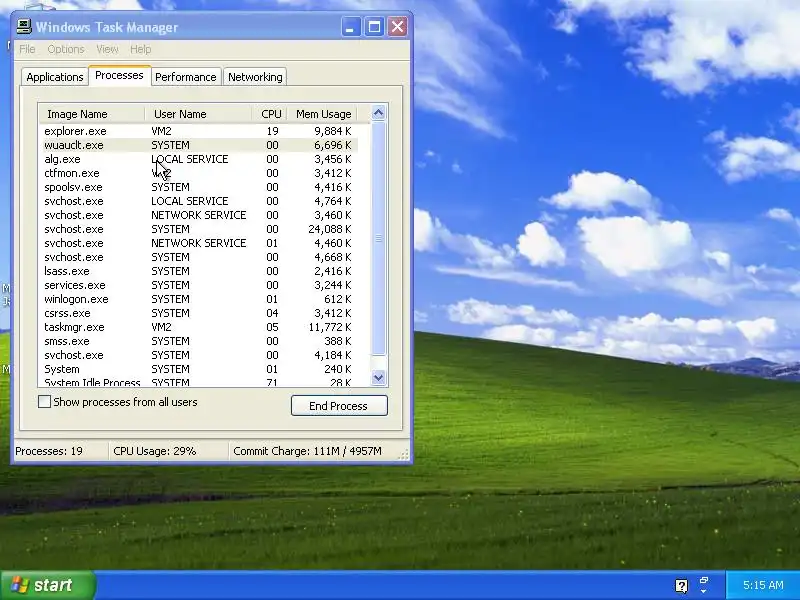Click the 5:15 AM clock
Image resolution: width=800 pixels, height=600 pixels.
click(763, 585)
